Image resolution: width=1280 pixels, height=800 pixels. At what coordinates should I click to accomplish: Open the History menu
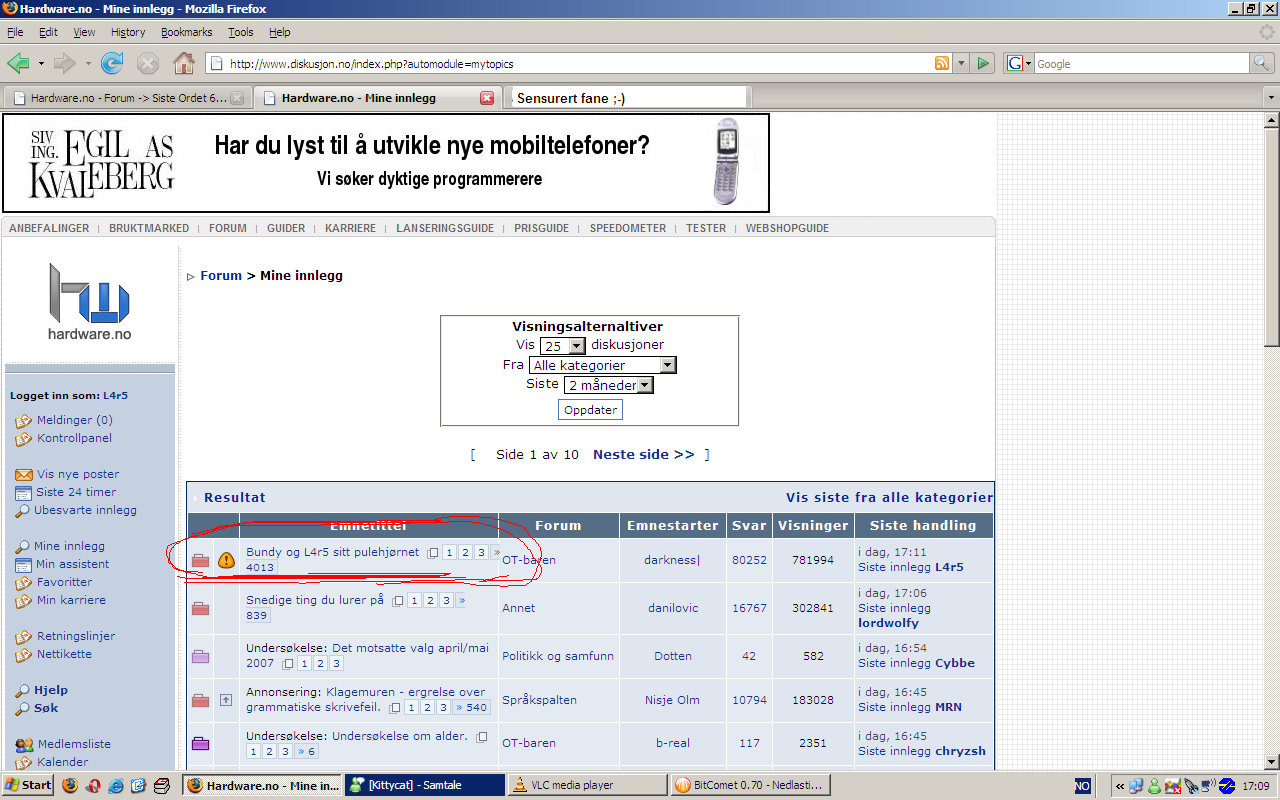coord(128,32)
